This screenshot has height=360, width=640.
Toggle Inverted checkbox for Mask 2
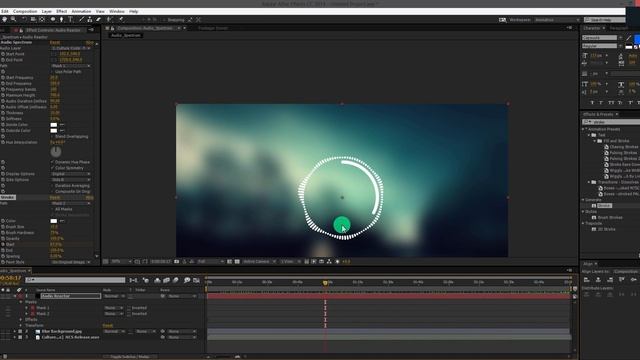129,313
